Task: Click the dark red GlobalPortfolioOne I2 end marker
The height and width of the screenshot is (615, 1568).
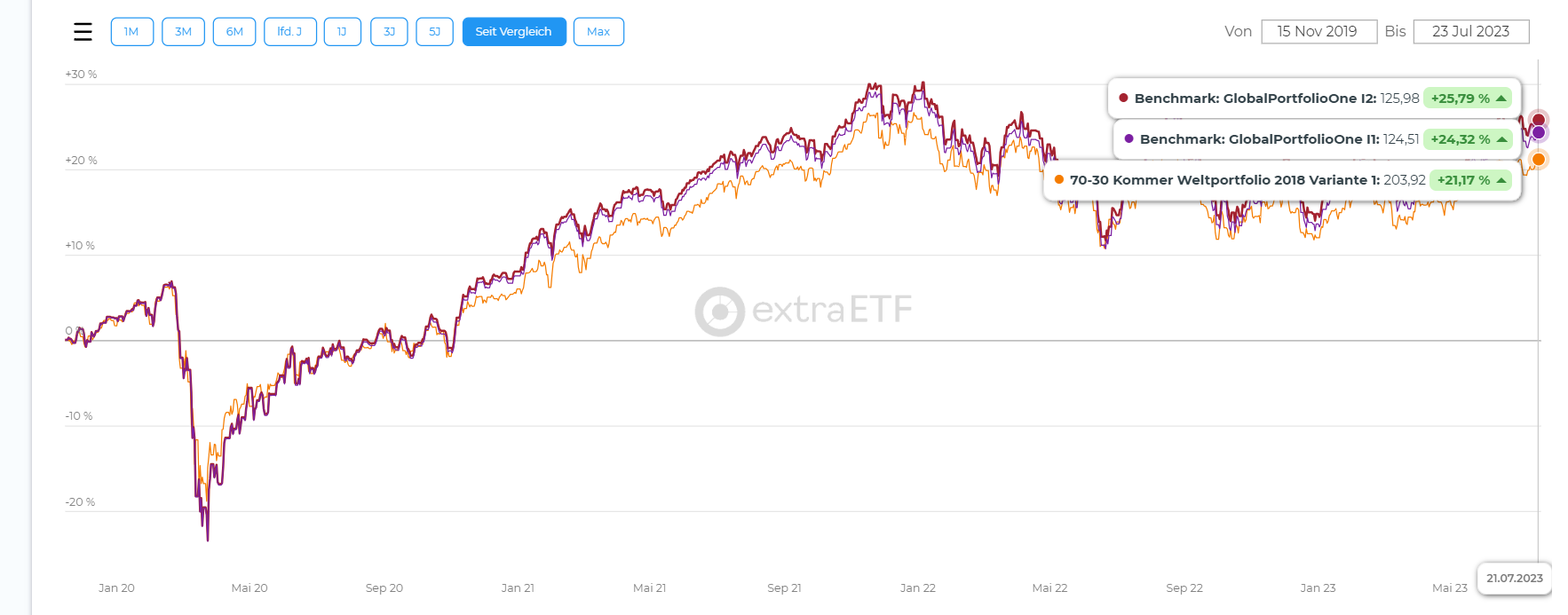Action: tap(1539, 120)
